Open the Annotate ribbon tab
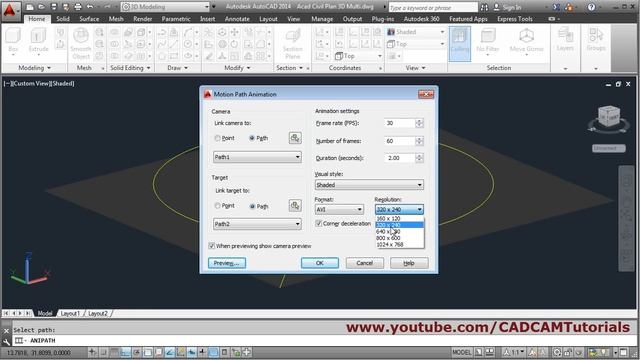Viewport: 640px width, 360px height. [x=237, y=19]
